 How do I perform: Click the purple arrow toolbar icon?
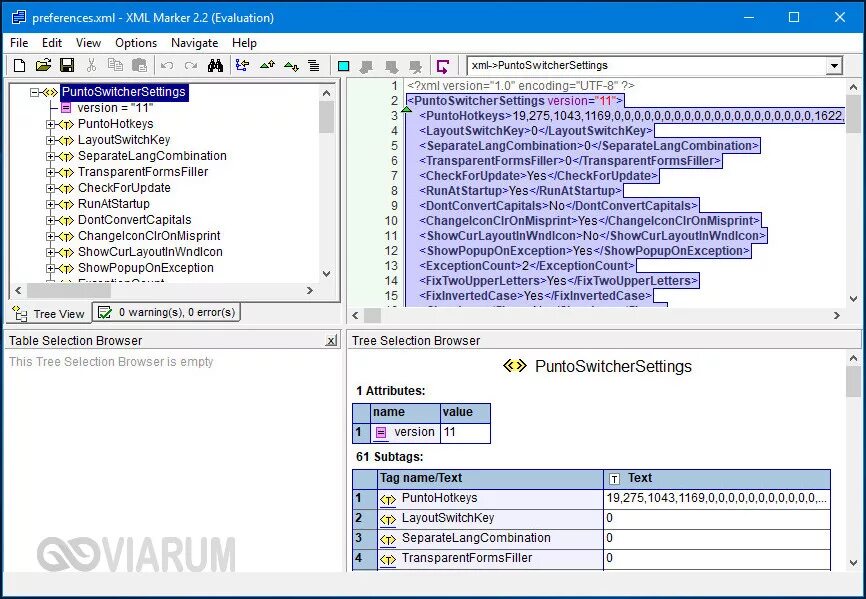click(x=442, y=66)
